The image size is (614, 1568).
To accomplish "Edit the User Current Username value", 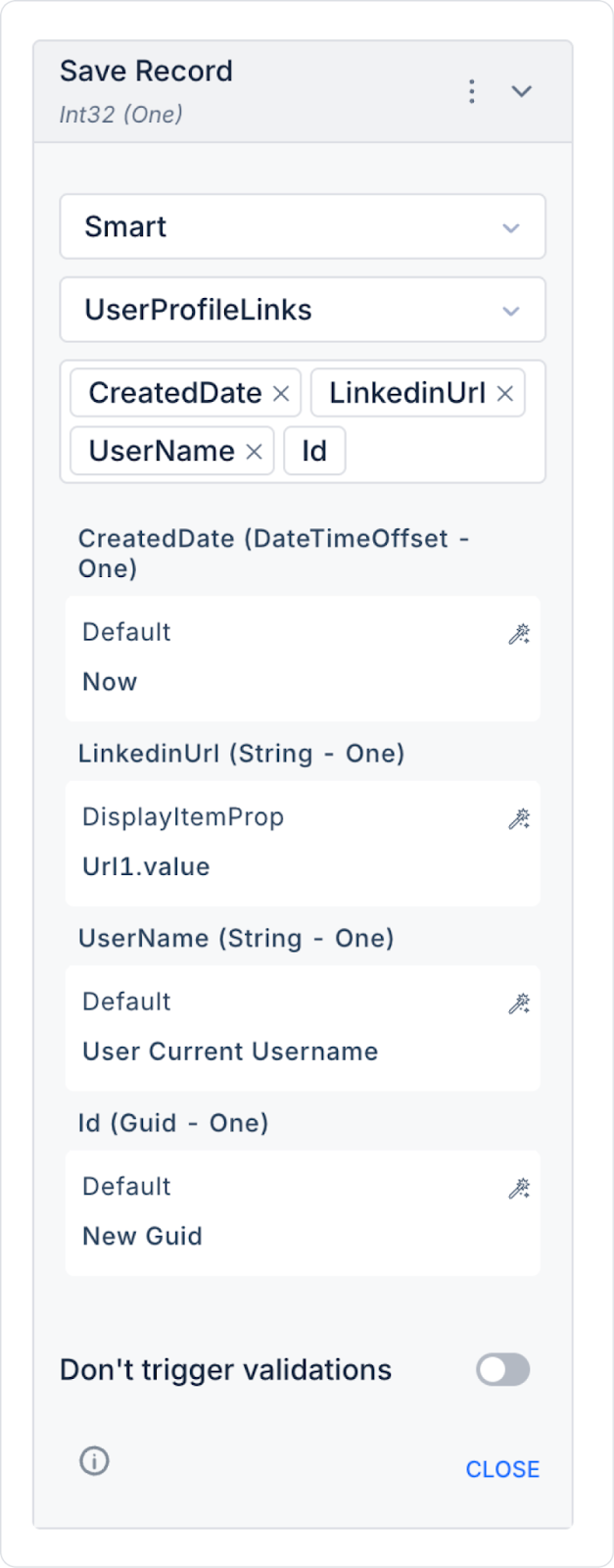I will click(x=230, y=1052).
